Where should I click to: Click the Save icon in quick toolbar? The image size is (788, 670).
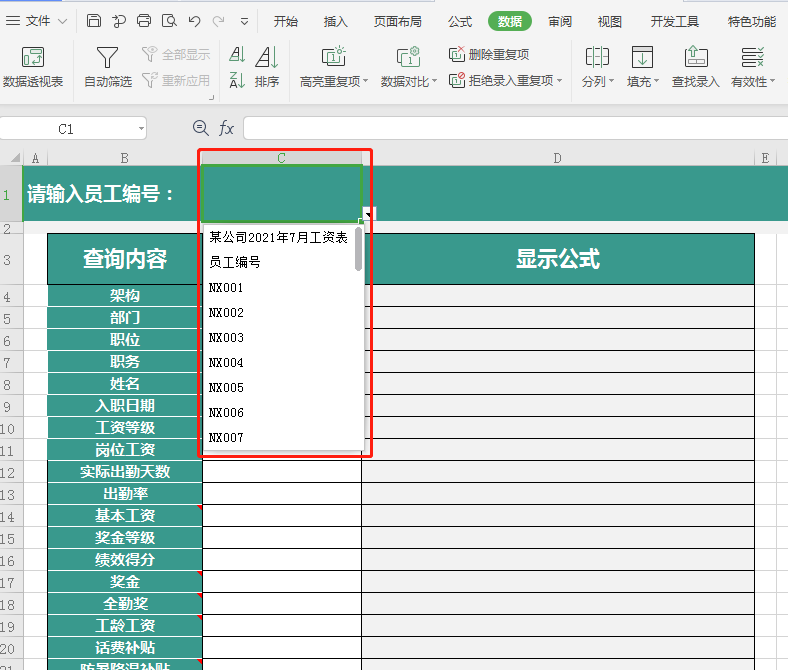pos(93,21)
